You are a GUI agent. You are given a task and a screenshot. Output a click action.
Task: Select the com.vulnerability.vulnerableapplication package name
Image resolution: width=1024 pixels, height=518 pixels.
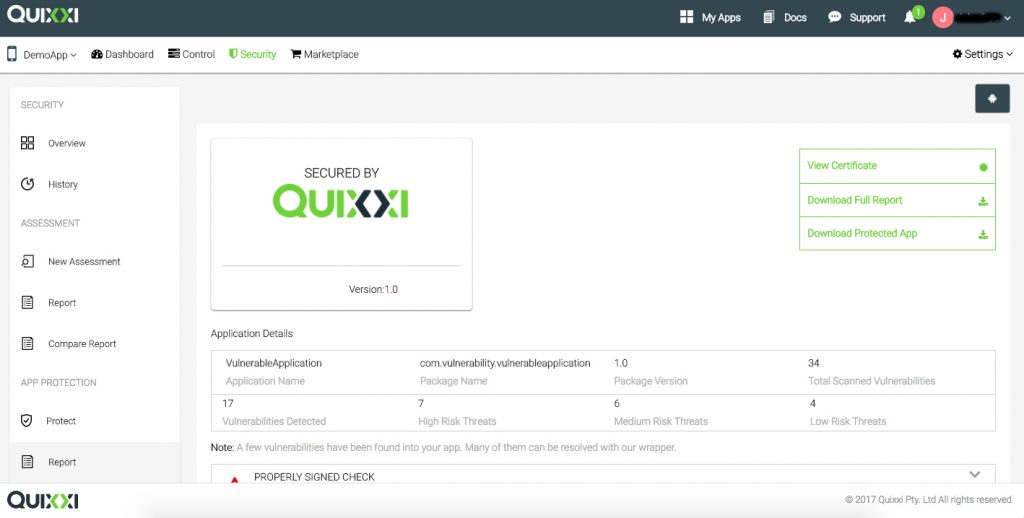click(505, 363)
